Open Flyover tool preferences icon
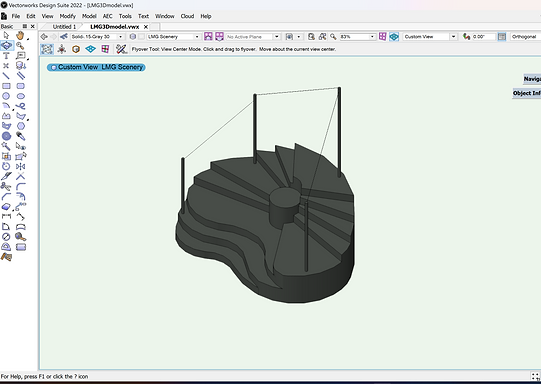The width and height of the screenshot is (541, 384). tap(121, 49)
